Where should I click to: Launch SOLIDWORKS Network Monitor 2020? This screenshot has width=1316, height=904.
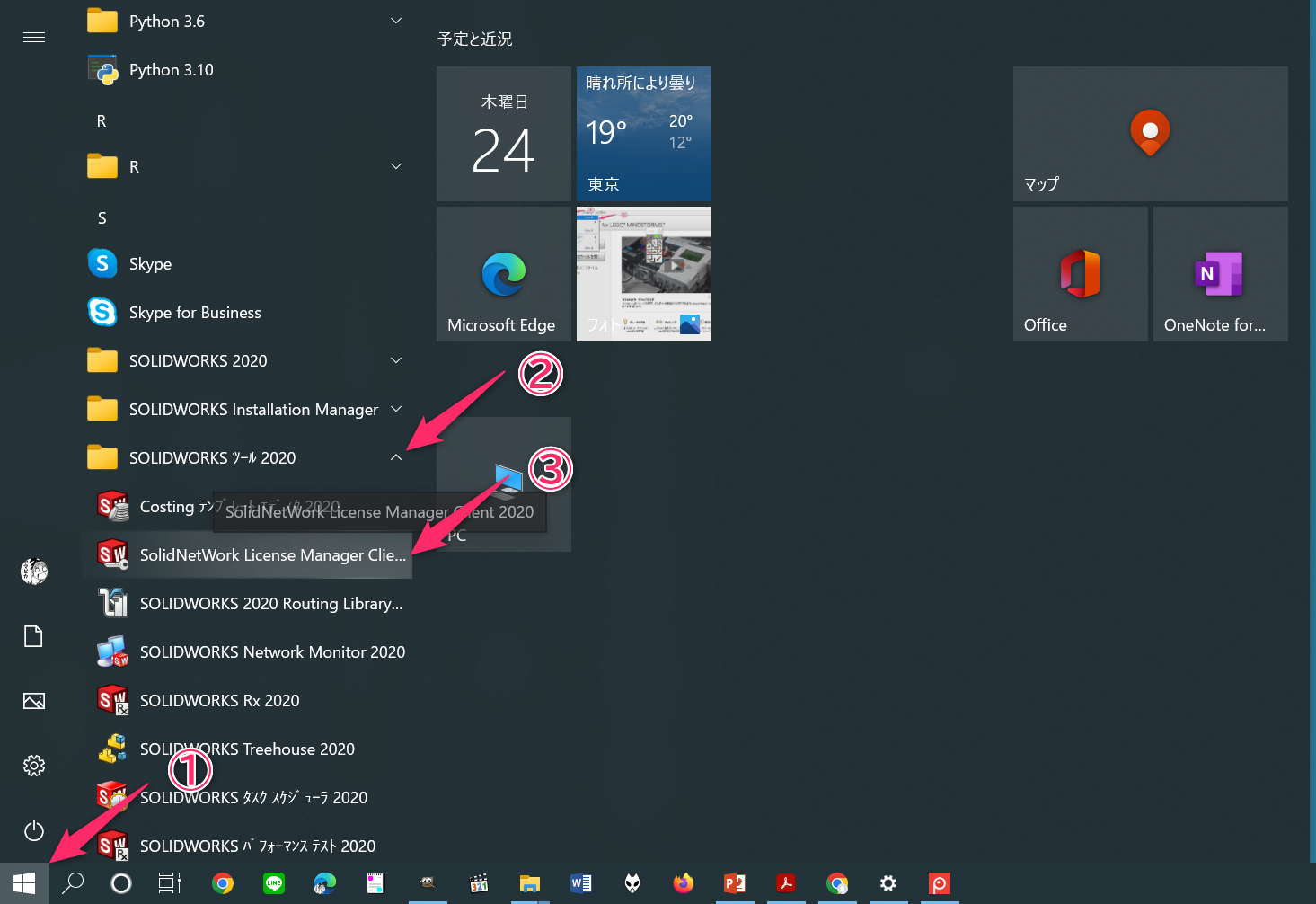[247, 651]
